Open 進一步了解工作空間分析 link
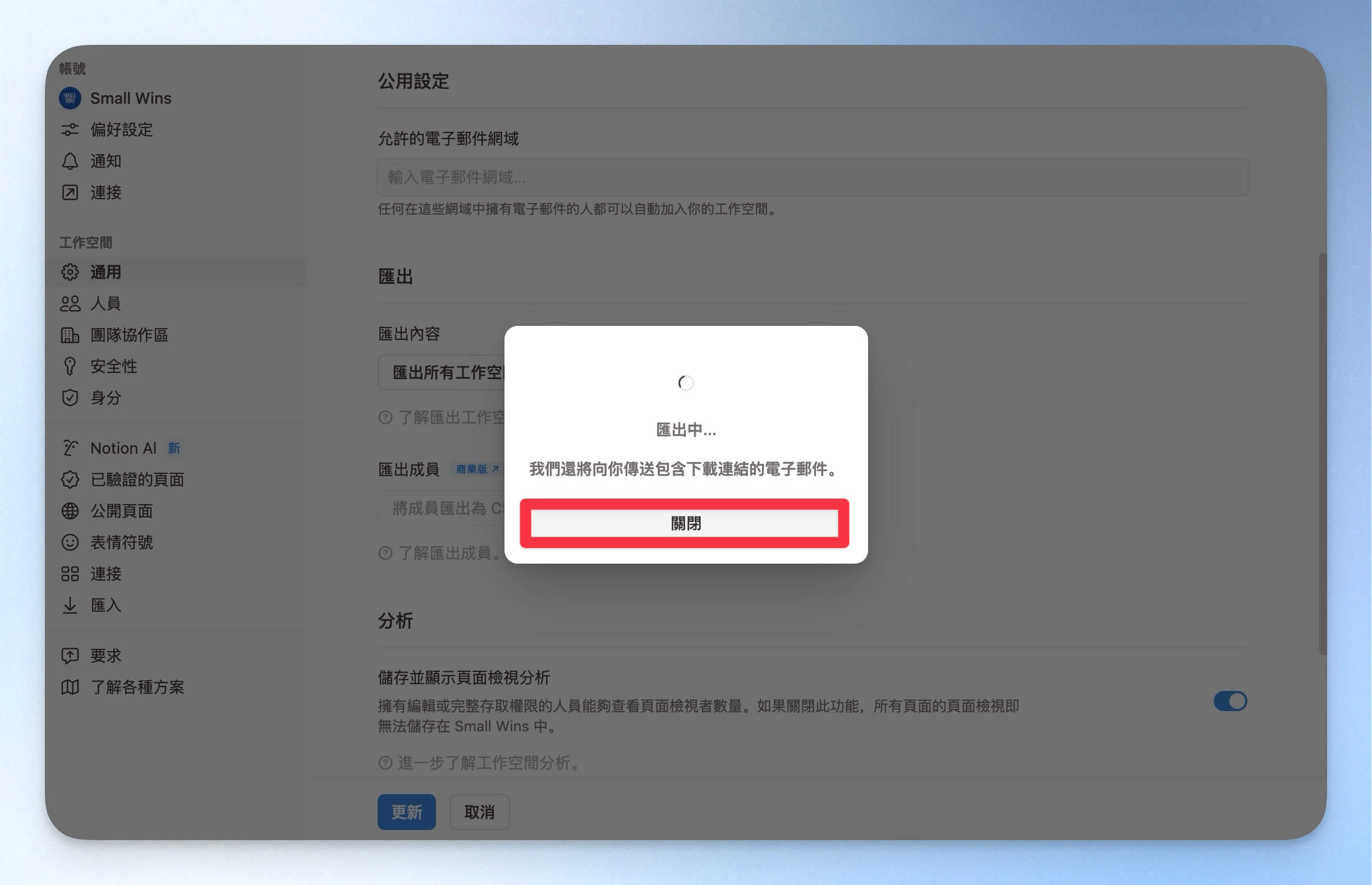Viewport: 1372px width, 885px height. tap(490, 763)
